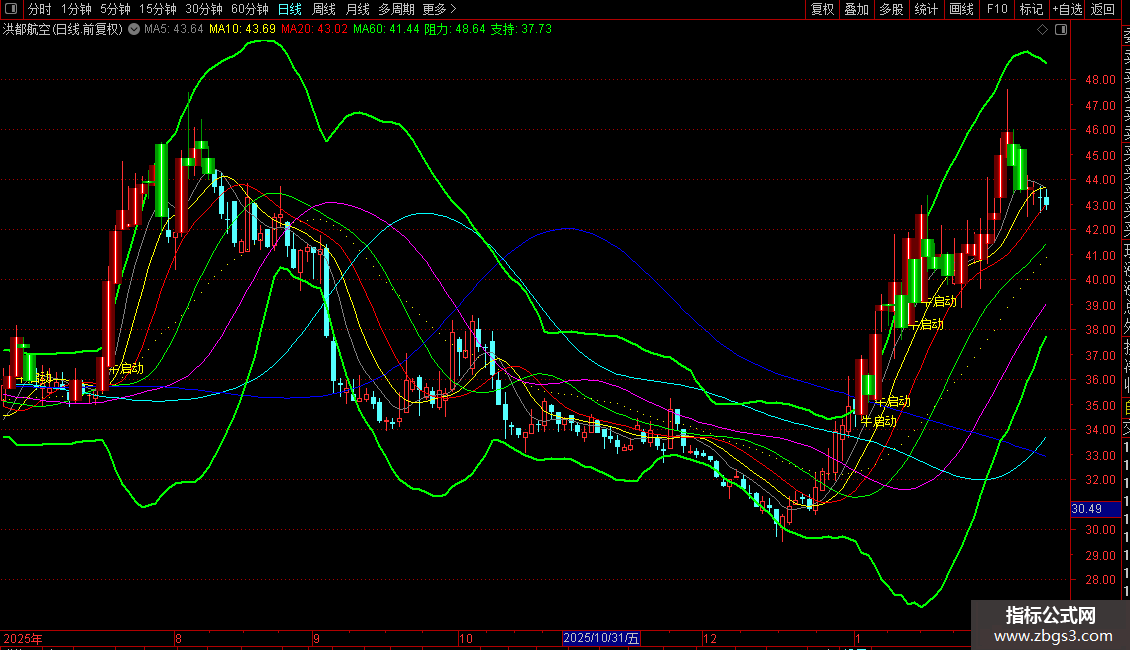Click the 2025/10/31 date marker on timeline
The width and height of the screenshot is (1130, 650).
click(601, 638)
